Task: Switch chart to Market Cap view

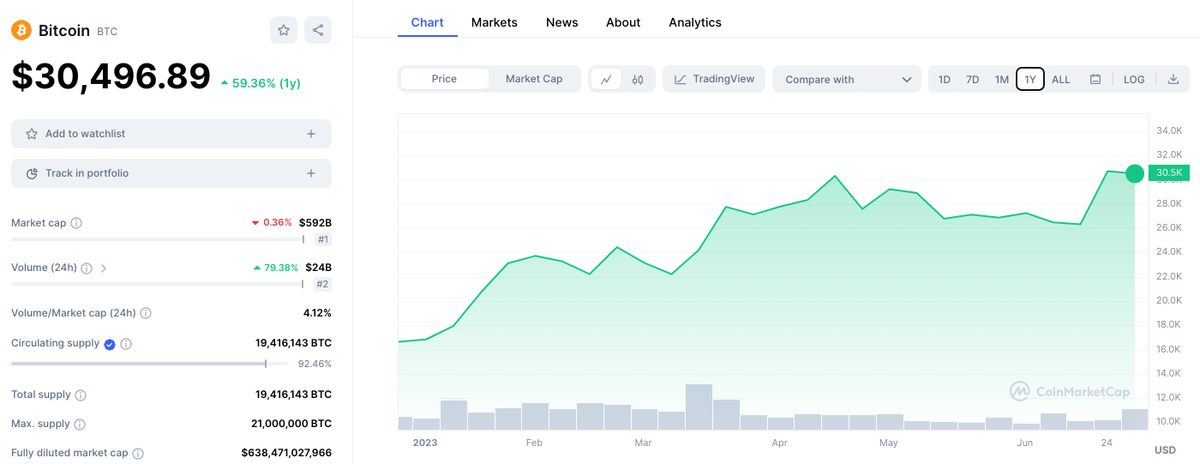Action: [x=534, y=79]
